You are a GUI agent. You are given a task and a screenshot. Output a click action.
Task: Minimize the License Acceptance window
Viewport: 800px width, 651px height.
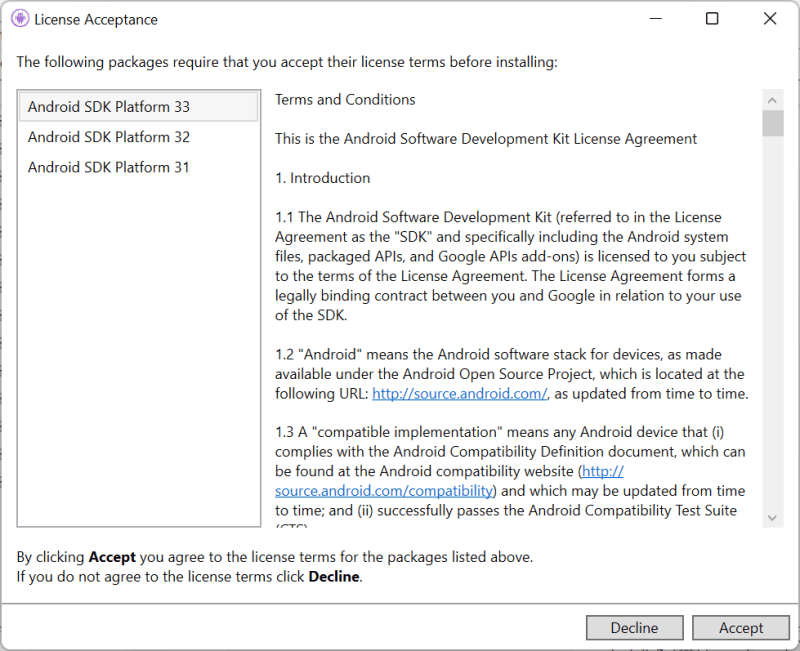point(656,19)
